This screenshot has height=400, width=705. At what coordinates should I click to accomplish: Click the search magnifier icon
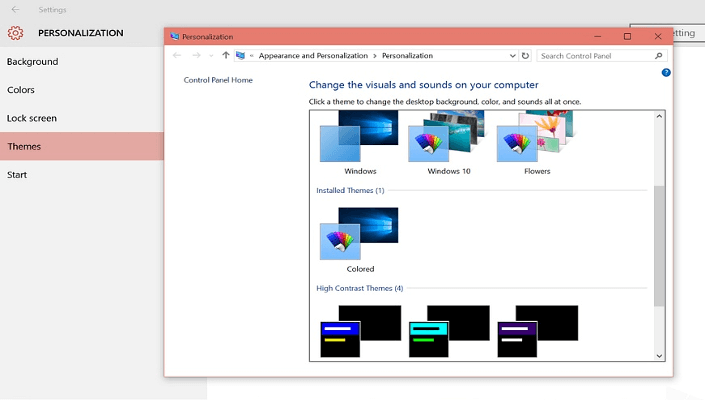pos(659,56)
